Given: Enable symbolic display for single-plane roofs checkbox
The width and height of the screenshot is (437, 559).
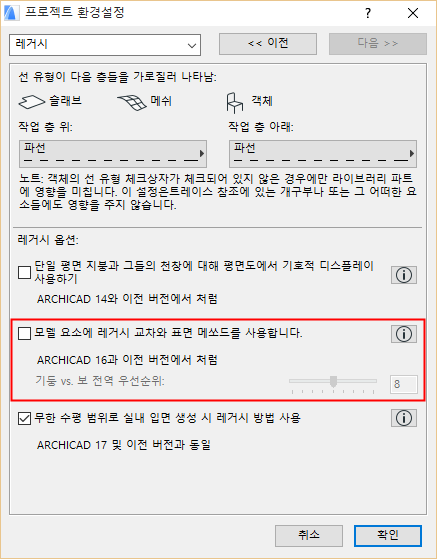Looking at the screenshot, I should 24,273.
